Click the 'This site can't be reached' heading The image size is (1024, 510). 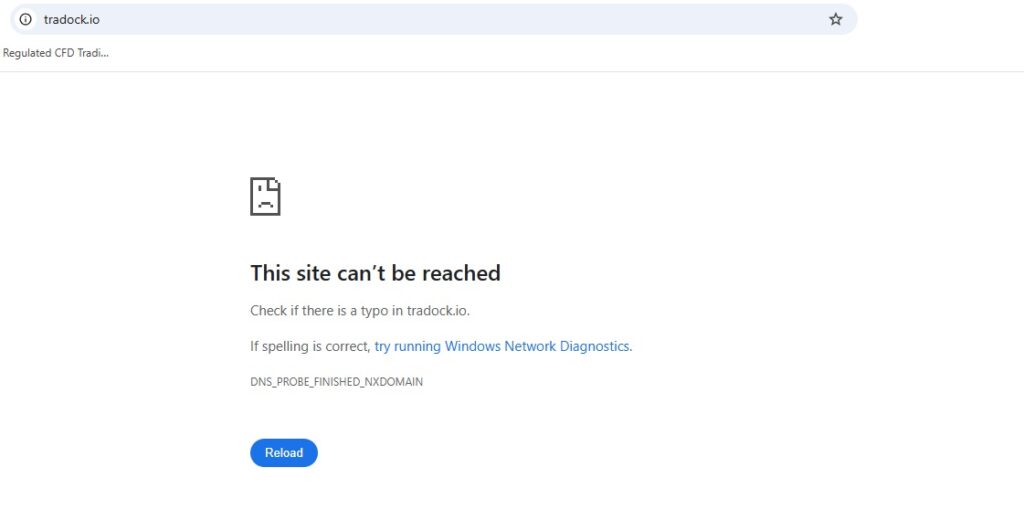click(376, 273)
